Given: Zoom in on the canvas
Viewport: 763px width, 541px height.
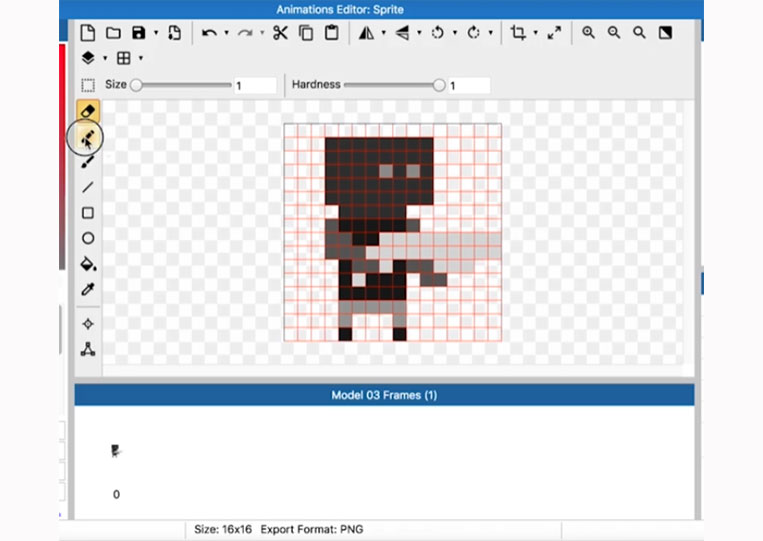Looking at the screenshot, I should pos(588,33).
